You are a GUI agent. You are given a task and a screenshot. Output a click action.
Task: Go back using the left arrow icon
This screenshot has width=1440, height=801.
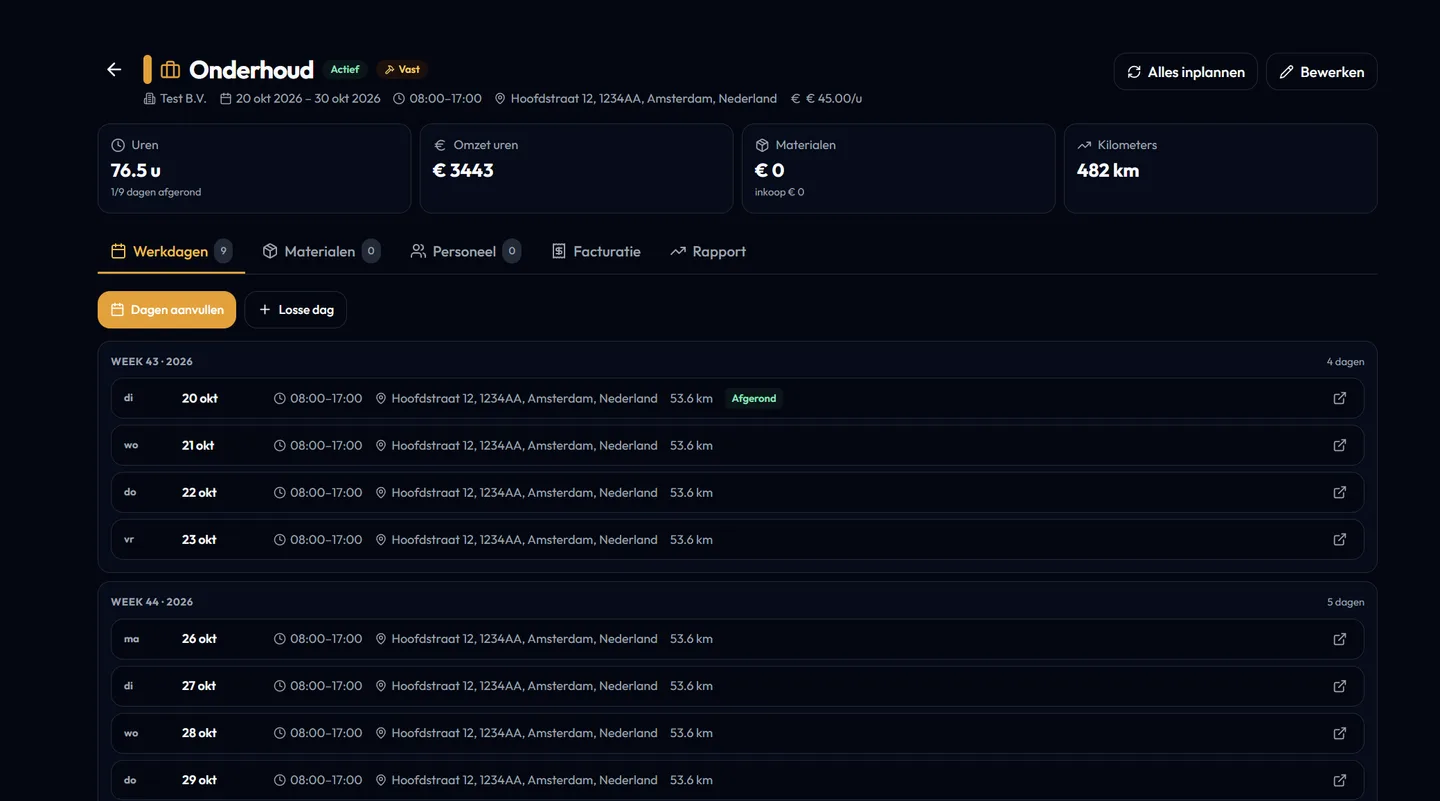tap(114, 70)
